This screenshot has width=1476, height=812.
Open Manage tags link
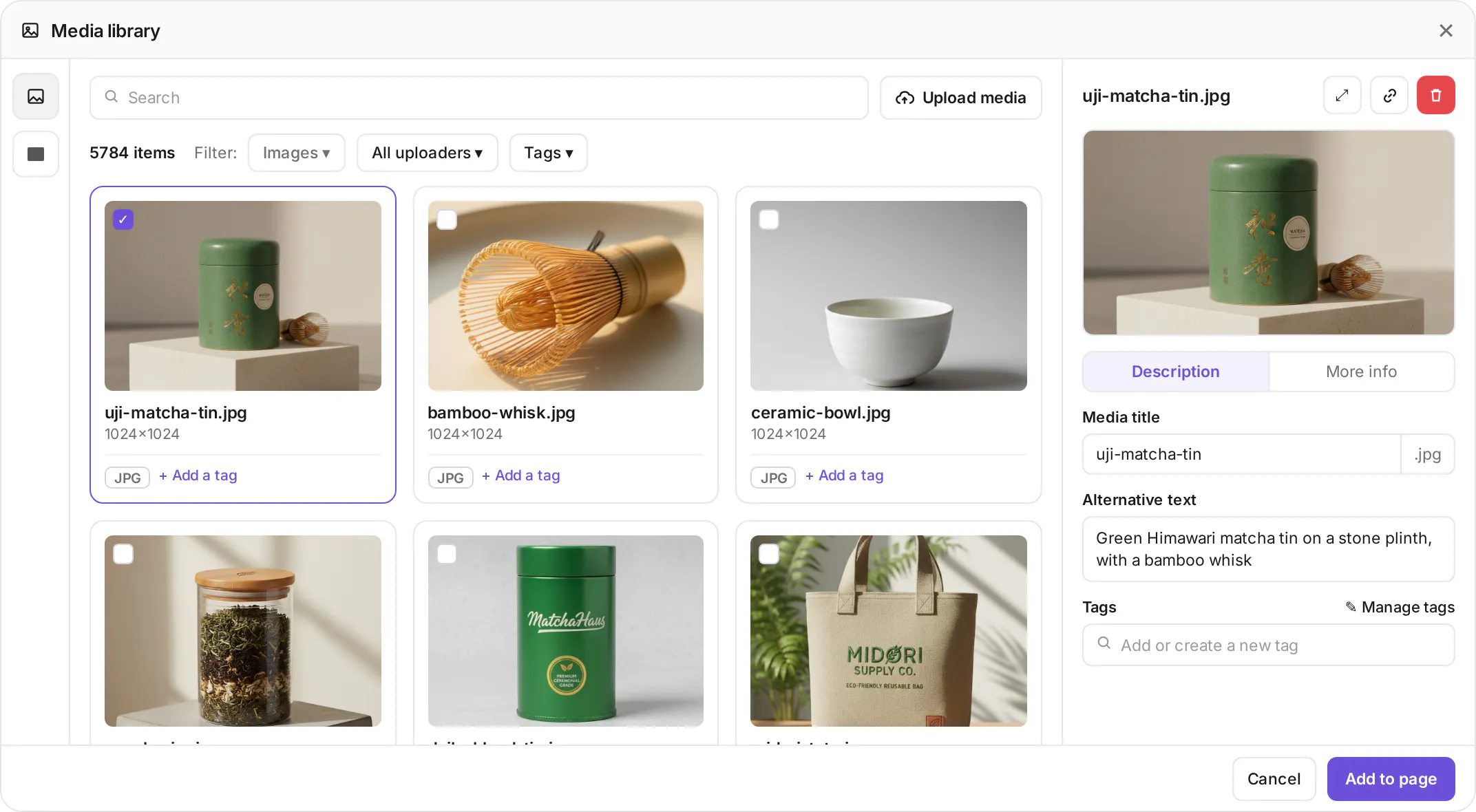1400,607
